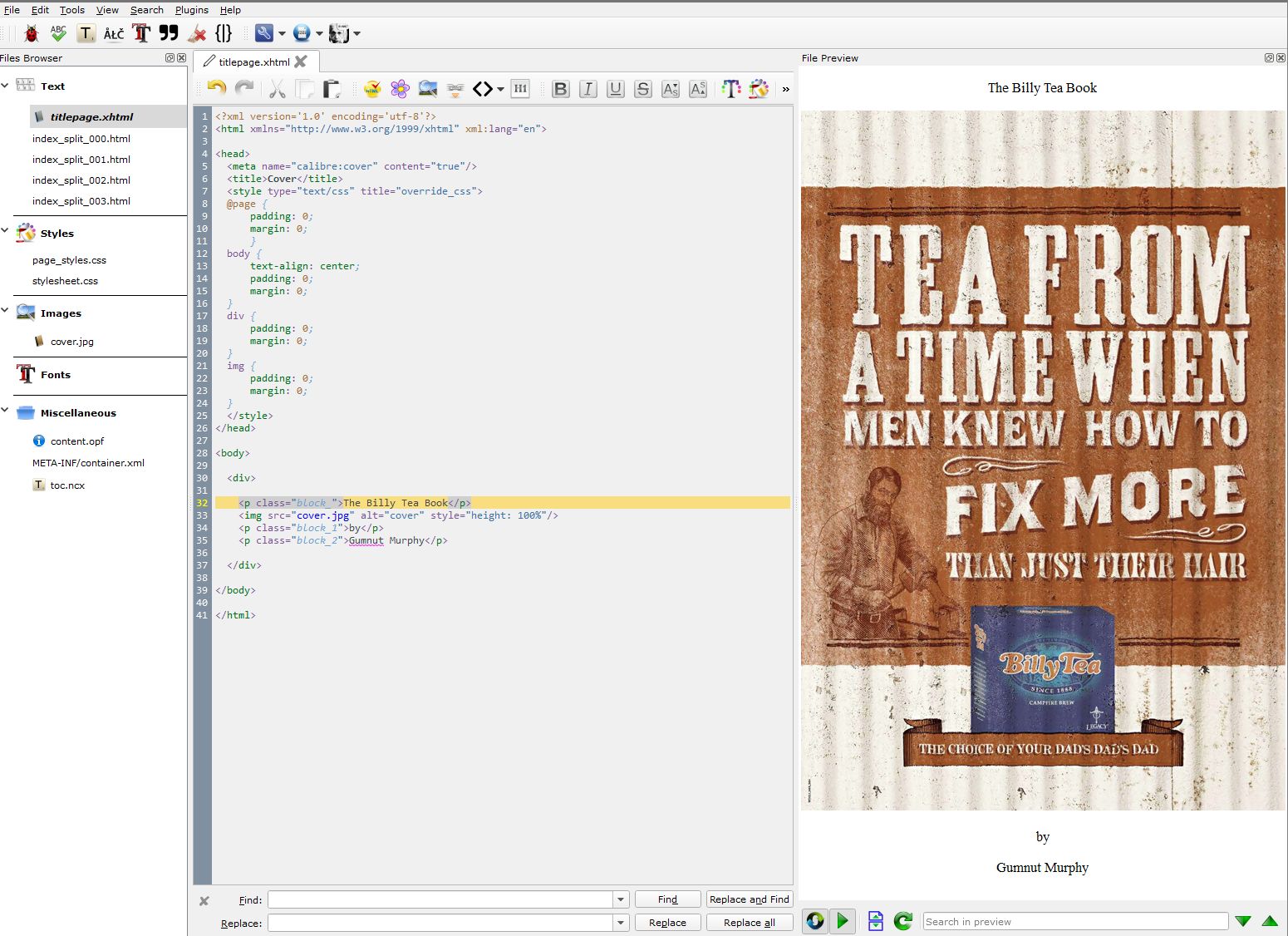Run spell check with the ABC checkmark icon

[x=58, y=33]
